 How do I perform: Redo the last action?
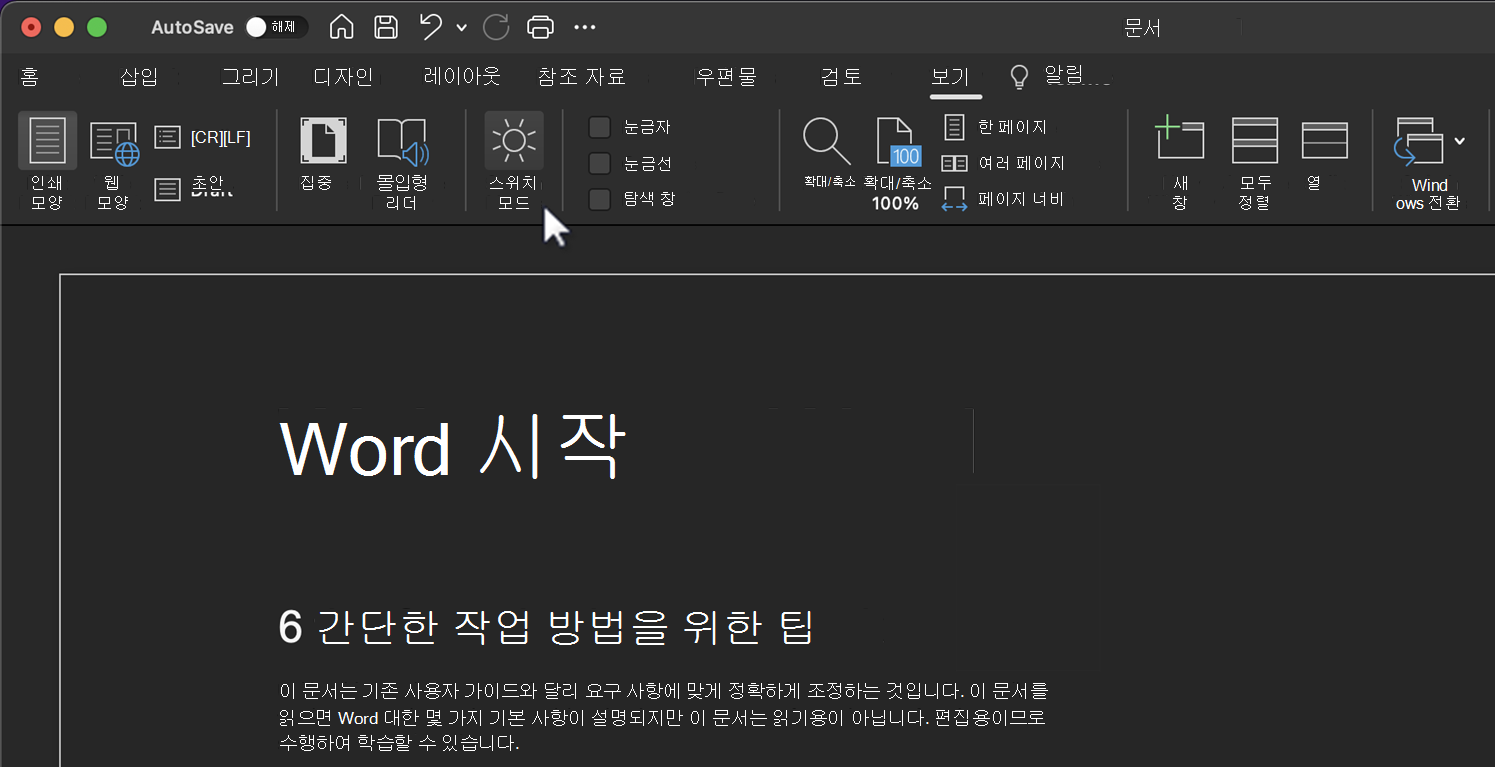click(x=496, y=27)
